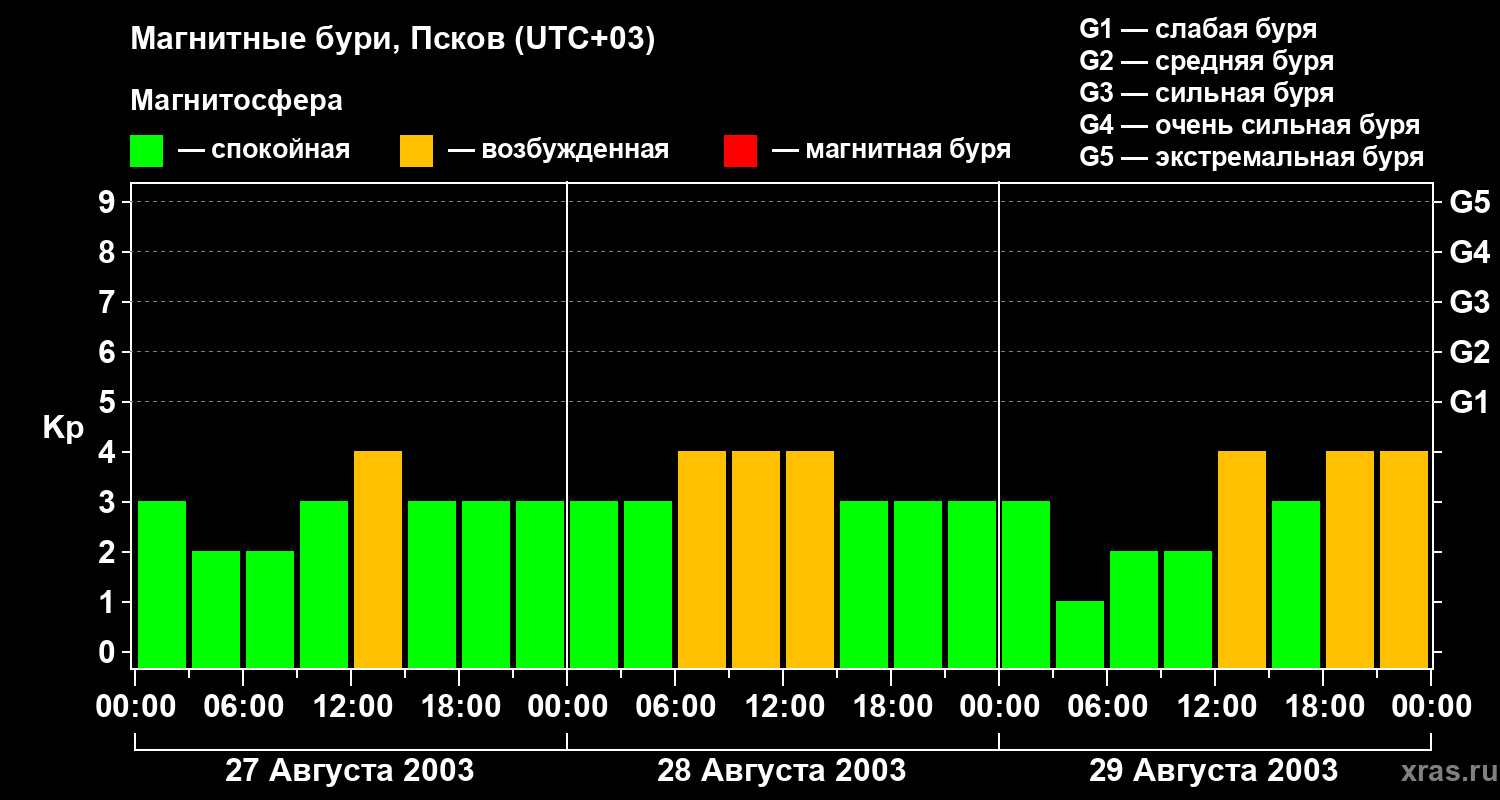This screenshot has height=800, width=1500.
Task: Click the first '00:00' time label
Action: (x=135, y=707)
